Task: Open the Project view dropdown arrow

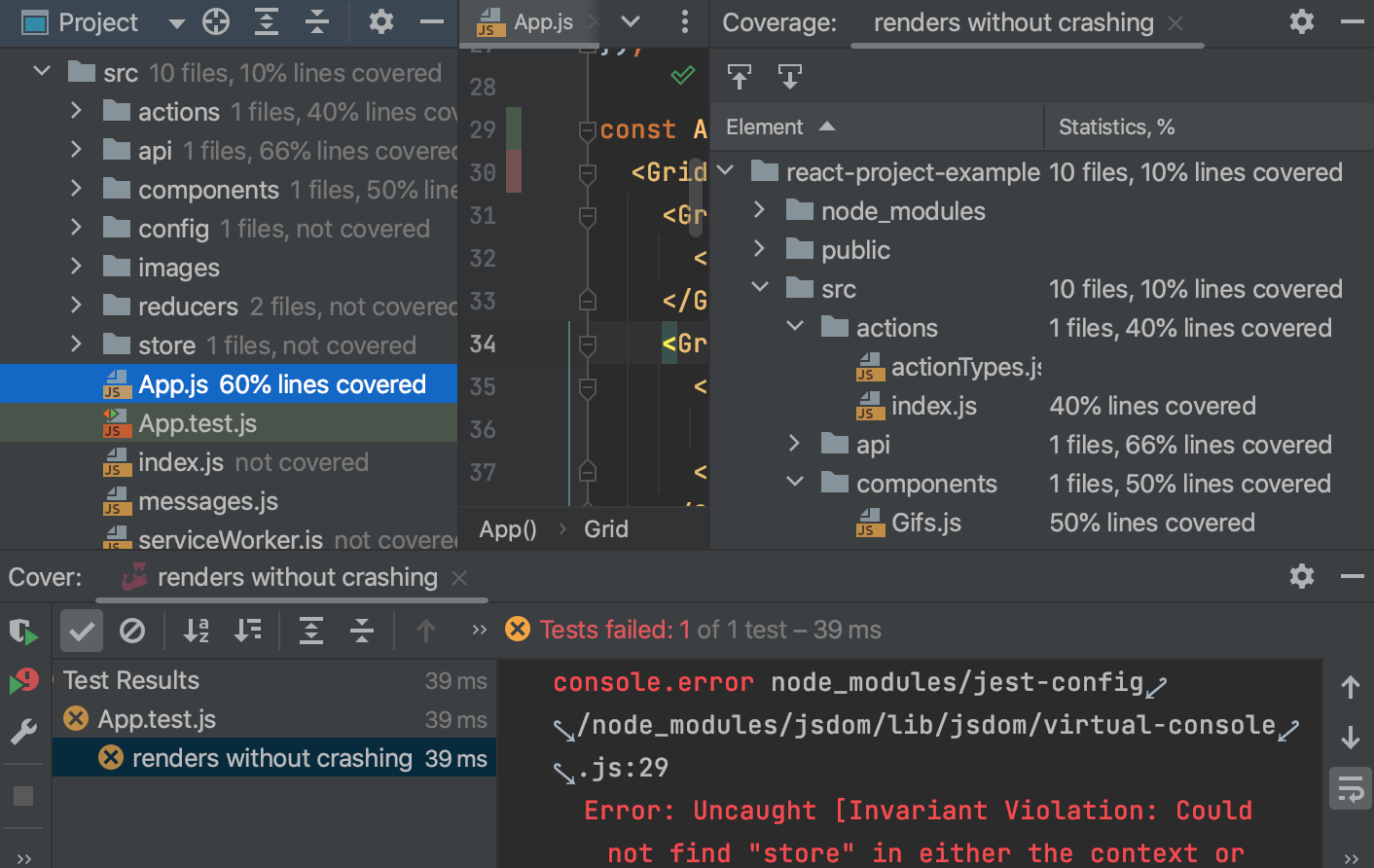Action: click(176, 23)
